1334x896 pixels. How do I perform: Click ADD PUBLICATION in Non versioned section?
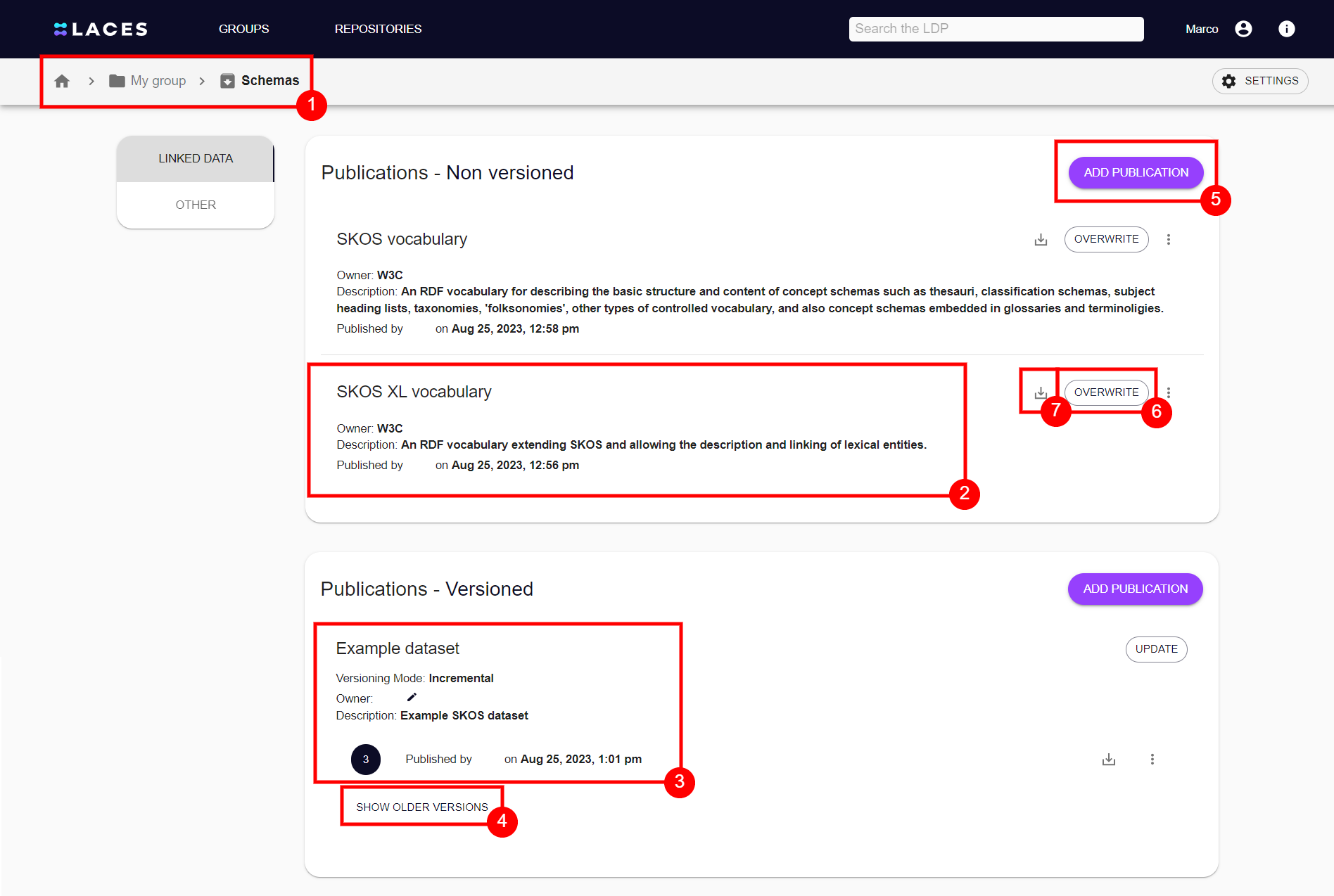(x=1135, y=172)
